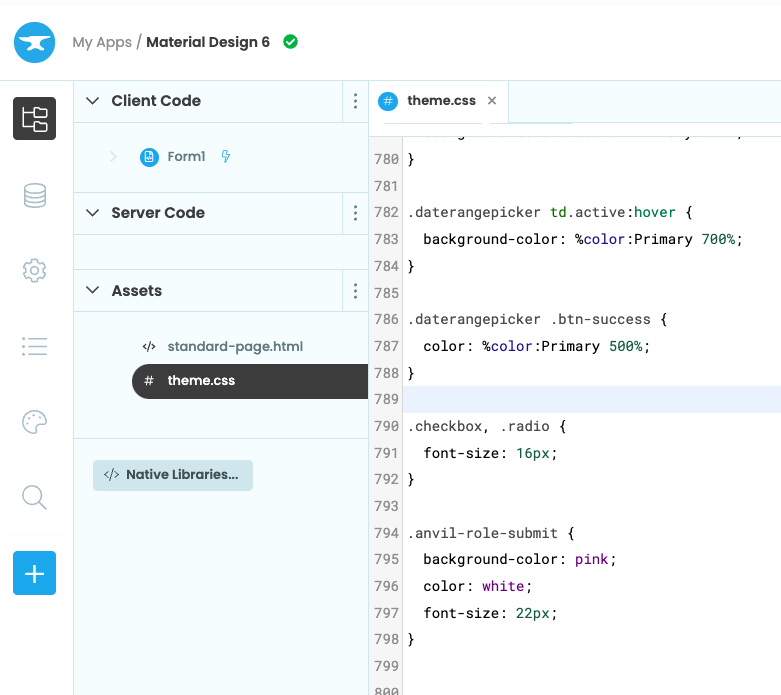Open the Theme palette icon
The image size is (781, 695).
point(35,422)
